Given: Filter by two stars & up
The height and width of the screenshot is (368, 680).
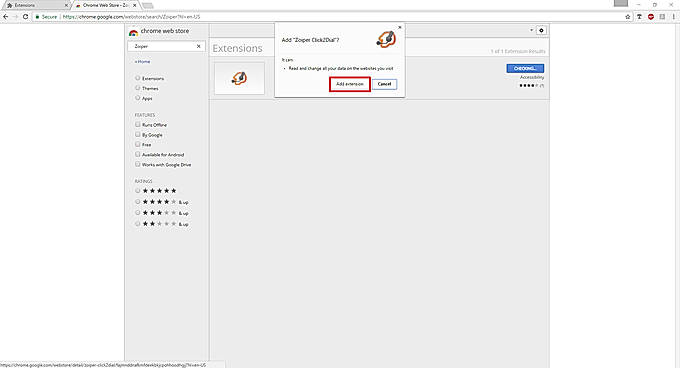Looking at the screenshot, I should click(x=137, y=224).
